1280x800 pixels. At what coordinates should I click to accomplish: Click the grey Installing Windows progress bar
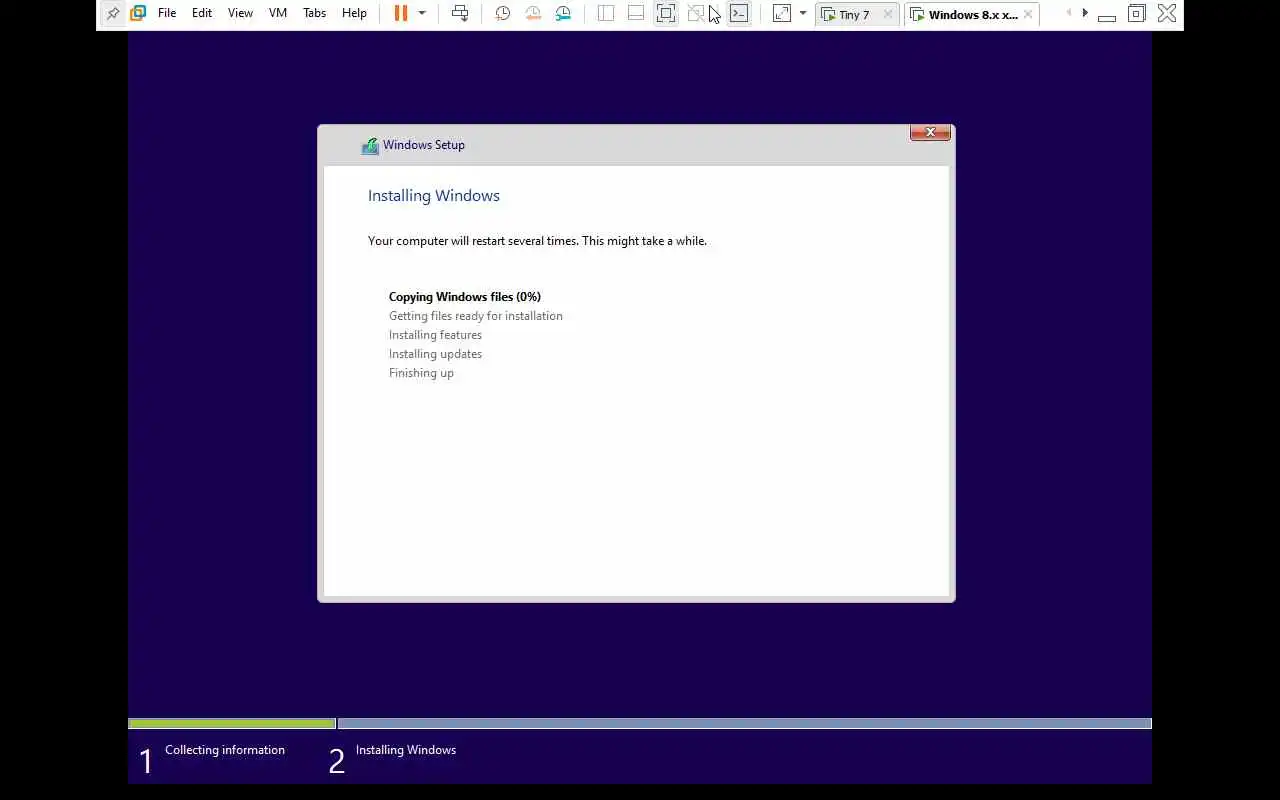[744, 723]
